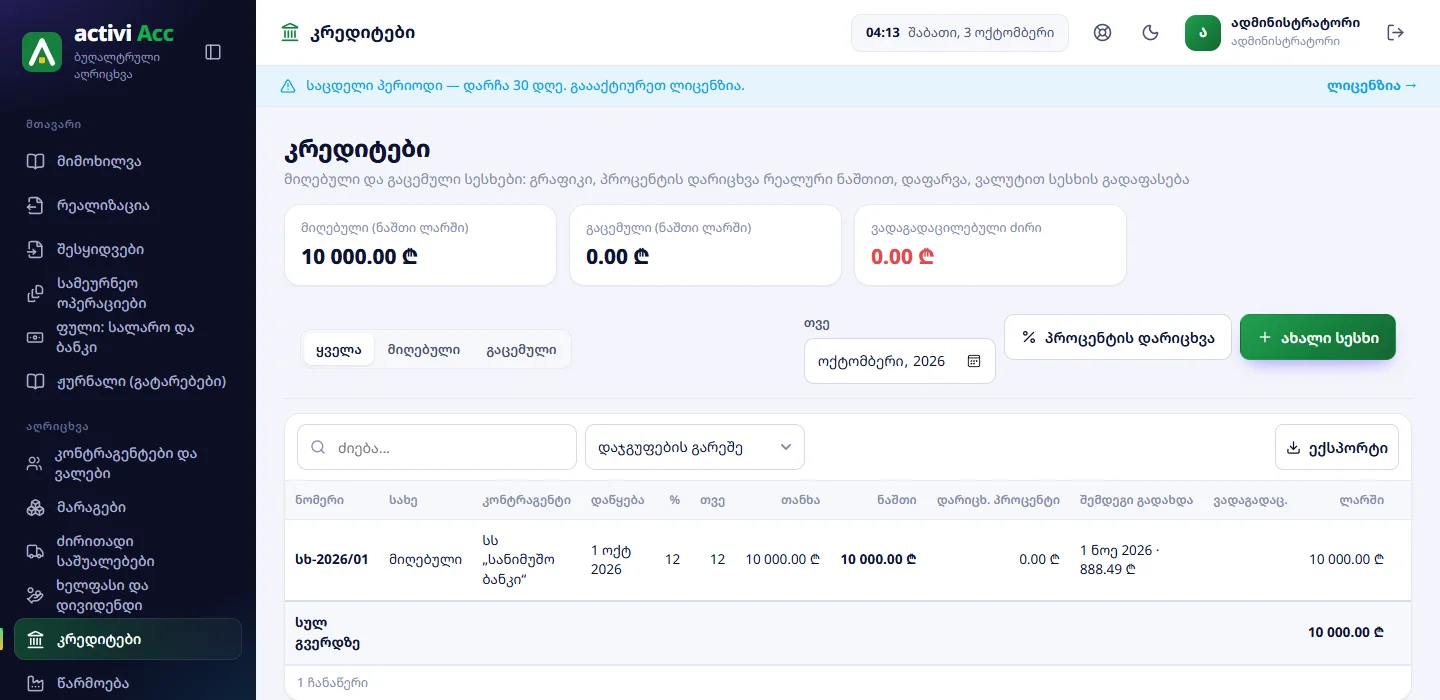Screen dimensions: 1440x700
Task: Open მარაგები in sidebar
Action: [128, 507]
